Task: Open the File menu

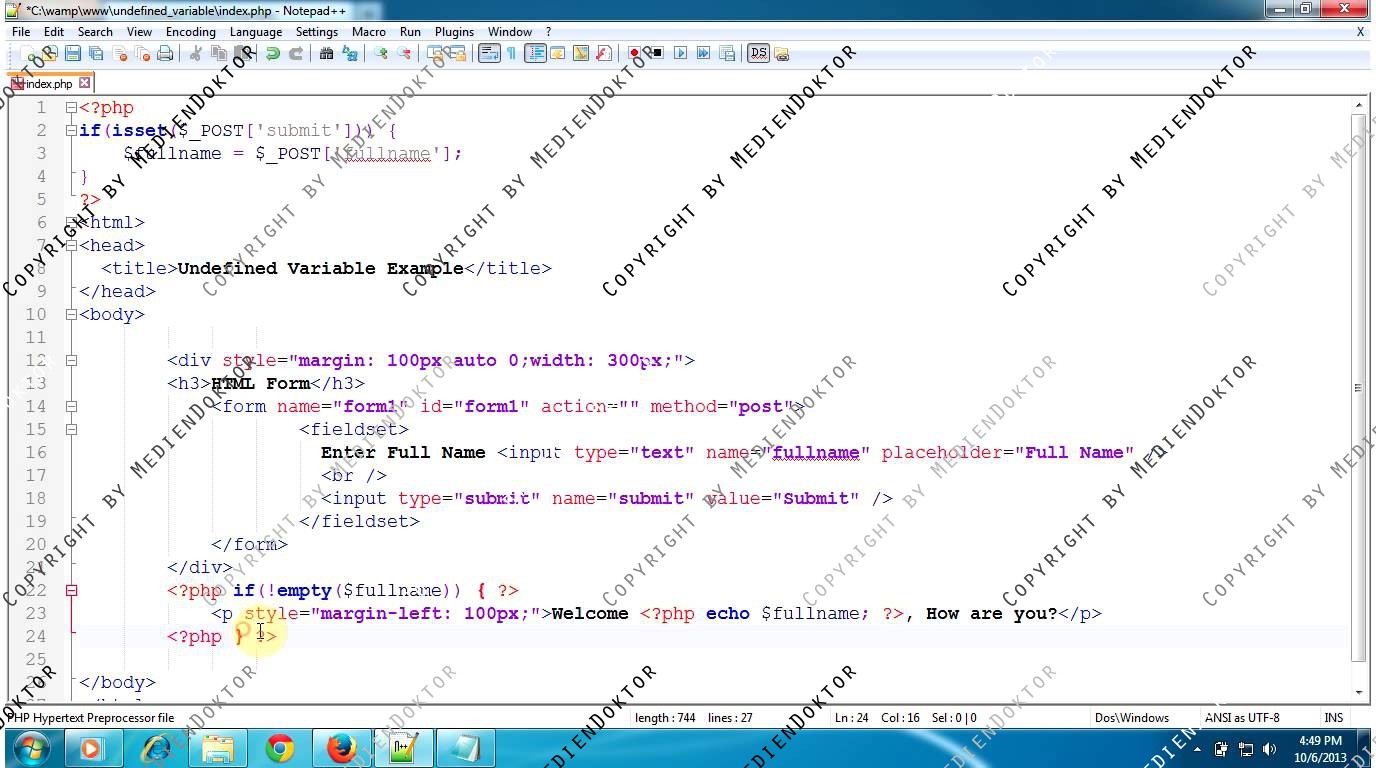Action: [21, 31]
